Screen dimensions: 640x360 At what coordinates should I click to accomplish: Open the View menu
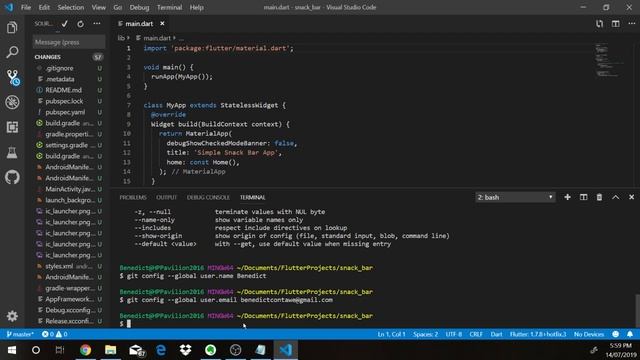pos(98,7)
